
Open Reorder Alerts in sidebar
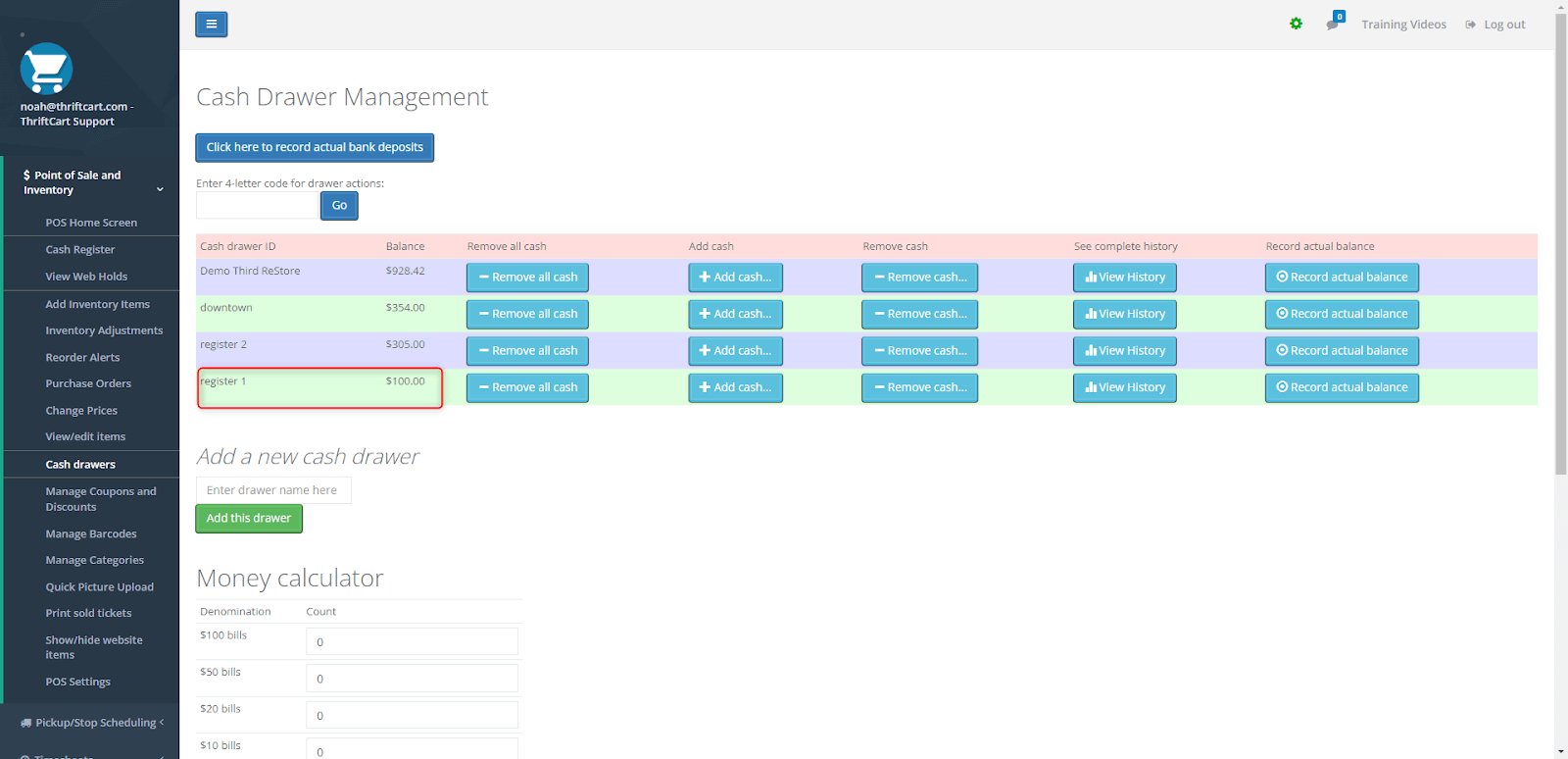pos(82,358)
